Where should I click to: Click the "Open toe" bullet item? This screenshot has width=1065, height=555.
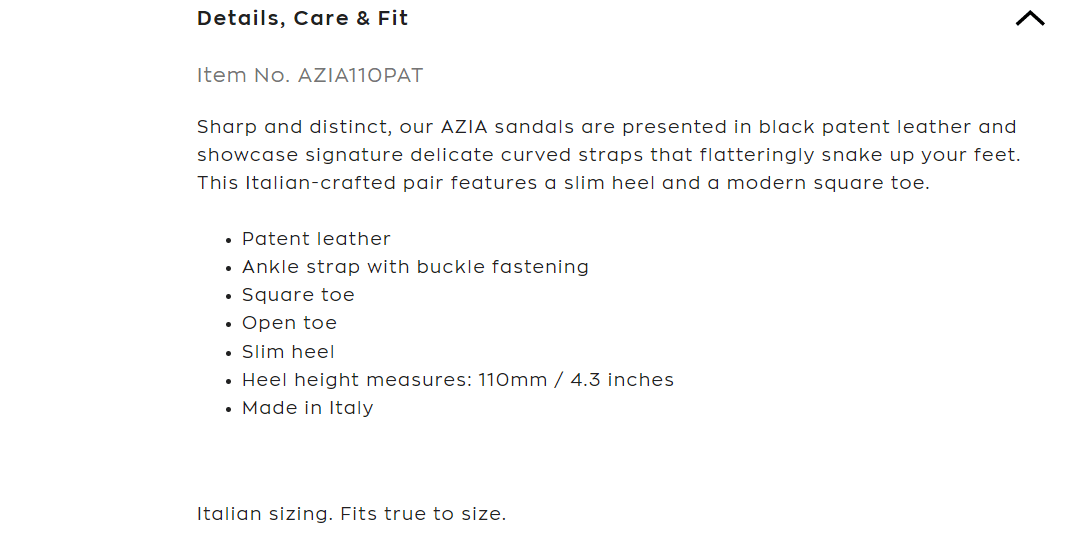click(x=289, y=323)
